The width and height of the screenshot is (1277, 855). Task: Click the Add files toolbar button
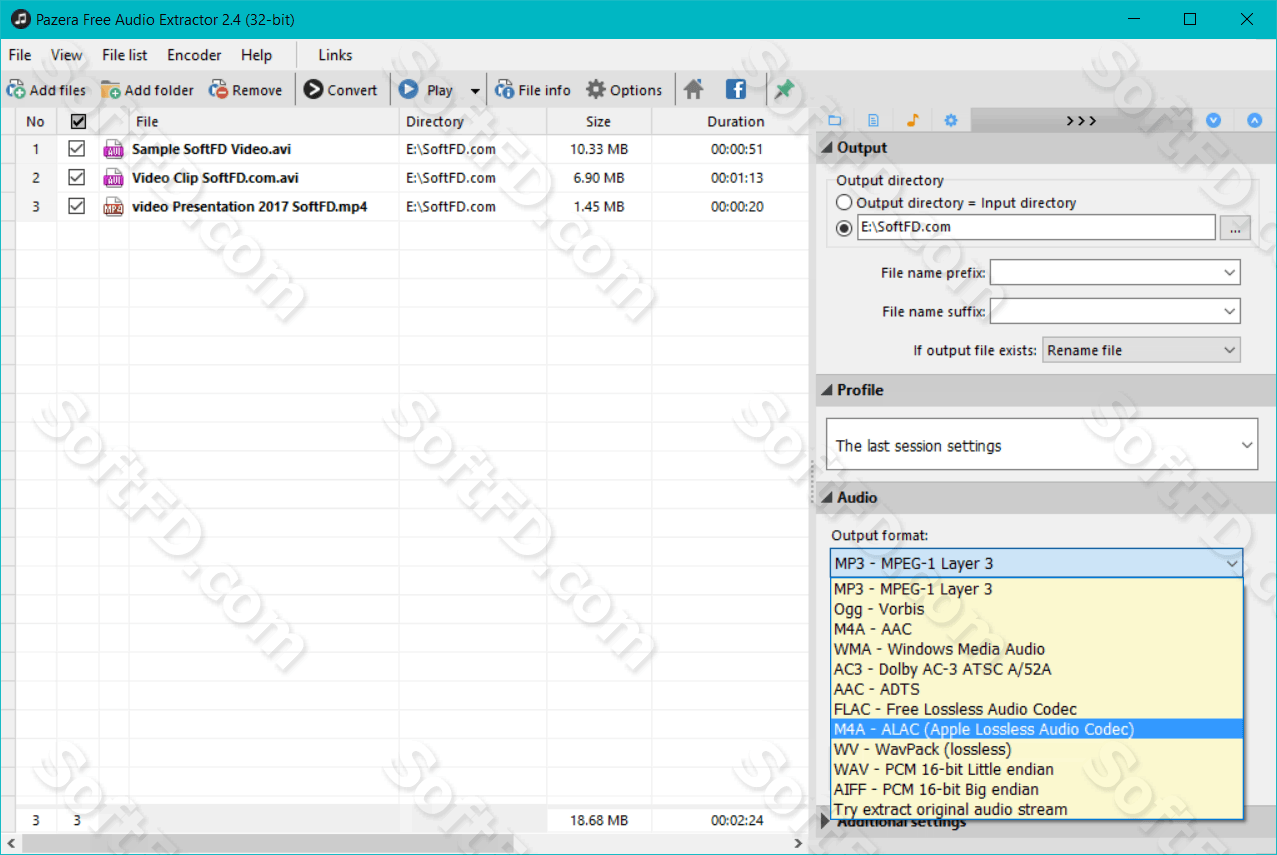47,90
